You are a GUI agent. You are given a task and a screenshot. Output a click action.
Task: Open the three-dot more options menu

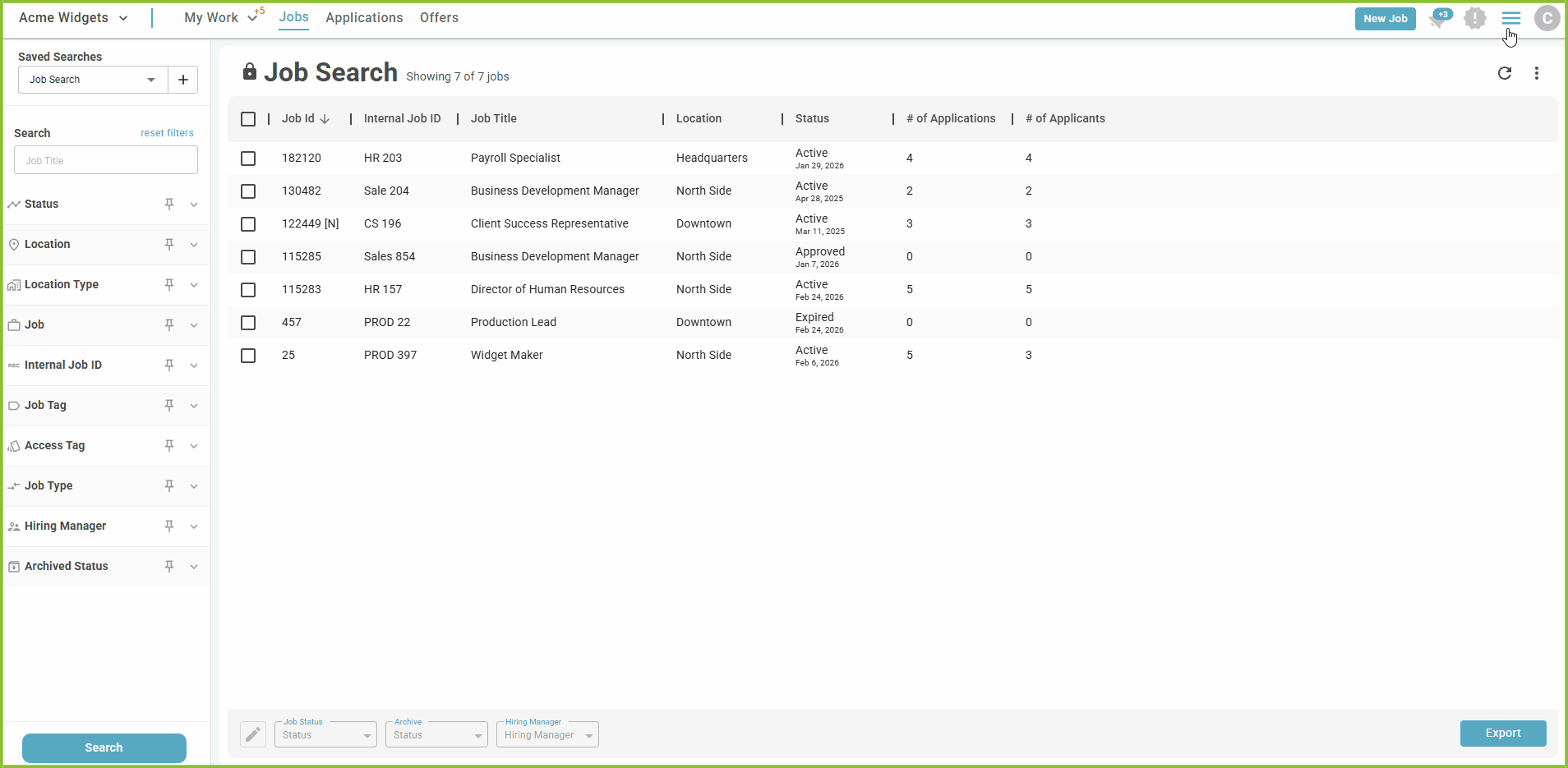[1536, 73]
